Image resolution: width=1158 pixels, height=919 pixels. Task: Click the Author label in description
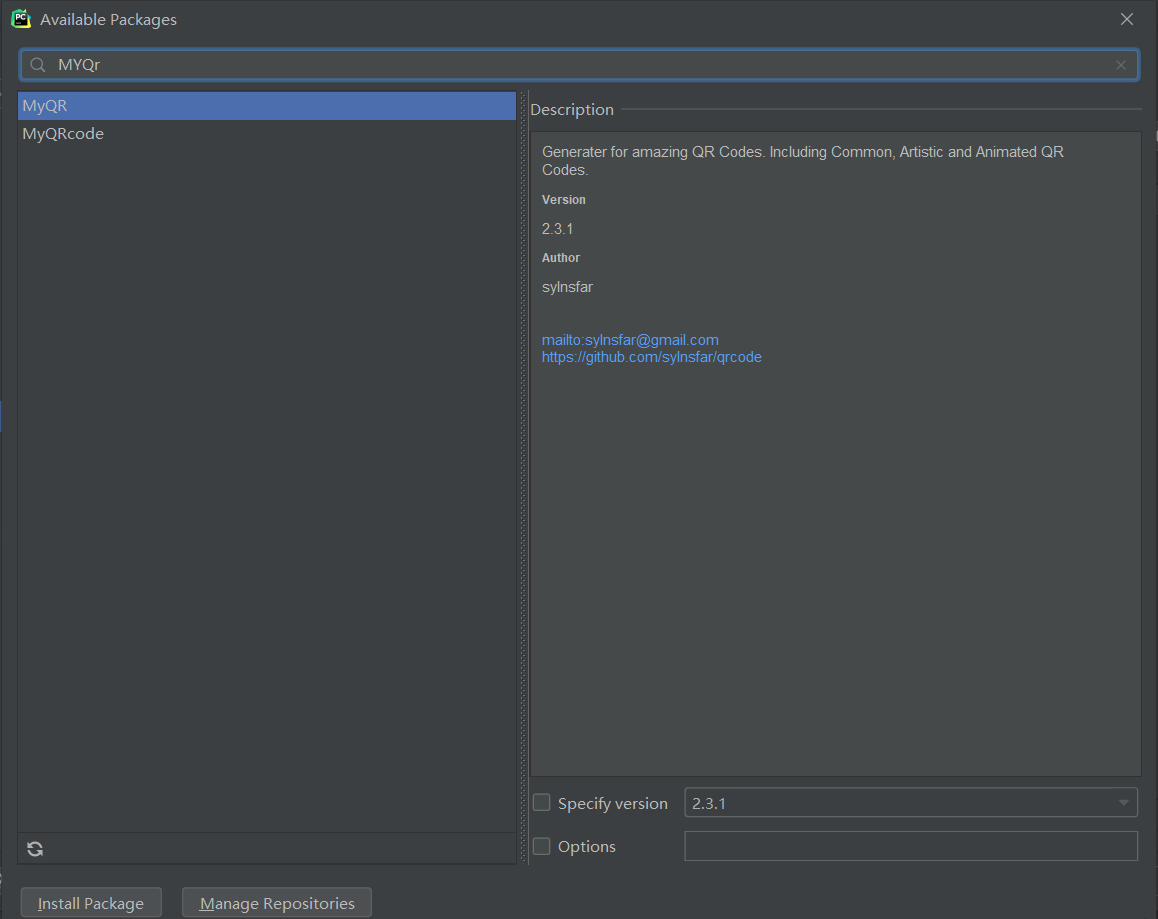(561, 258)
